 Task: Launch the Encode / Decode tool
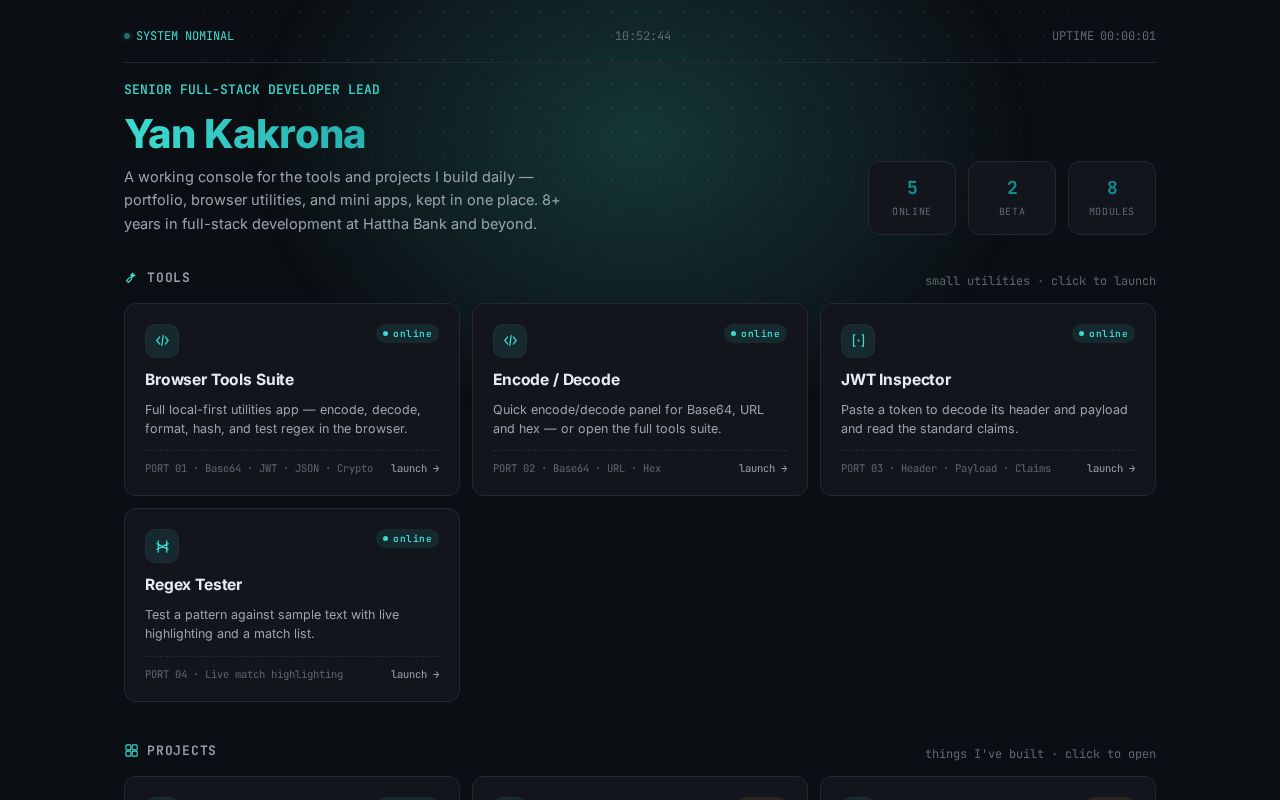click(763, 469)
